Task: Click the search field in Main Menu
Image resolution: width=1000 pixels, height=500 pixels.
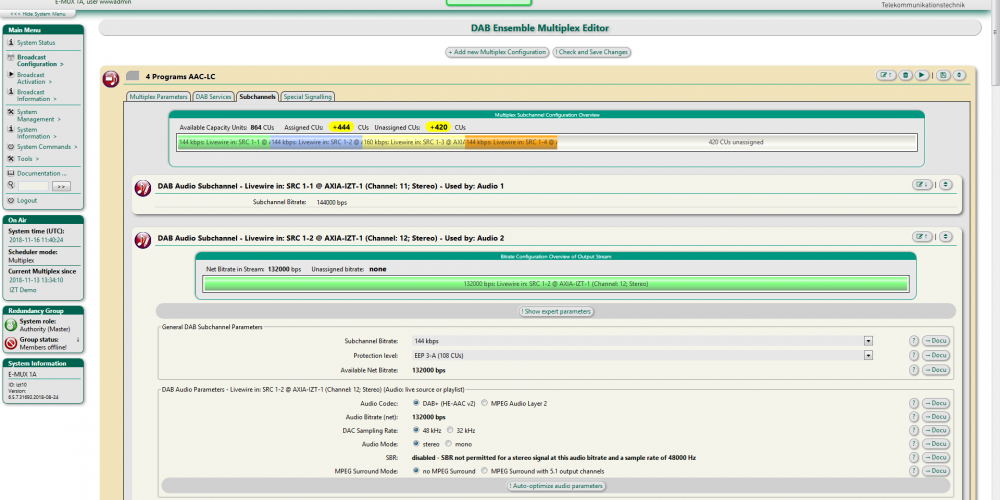Action: click(x=32, y=186)
